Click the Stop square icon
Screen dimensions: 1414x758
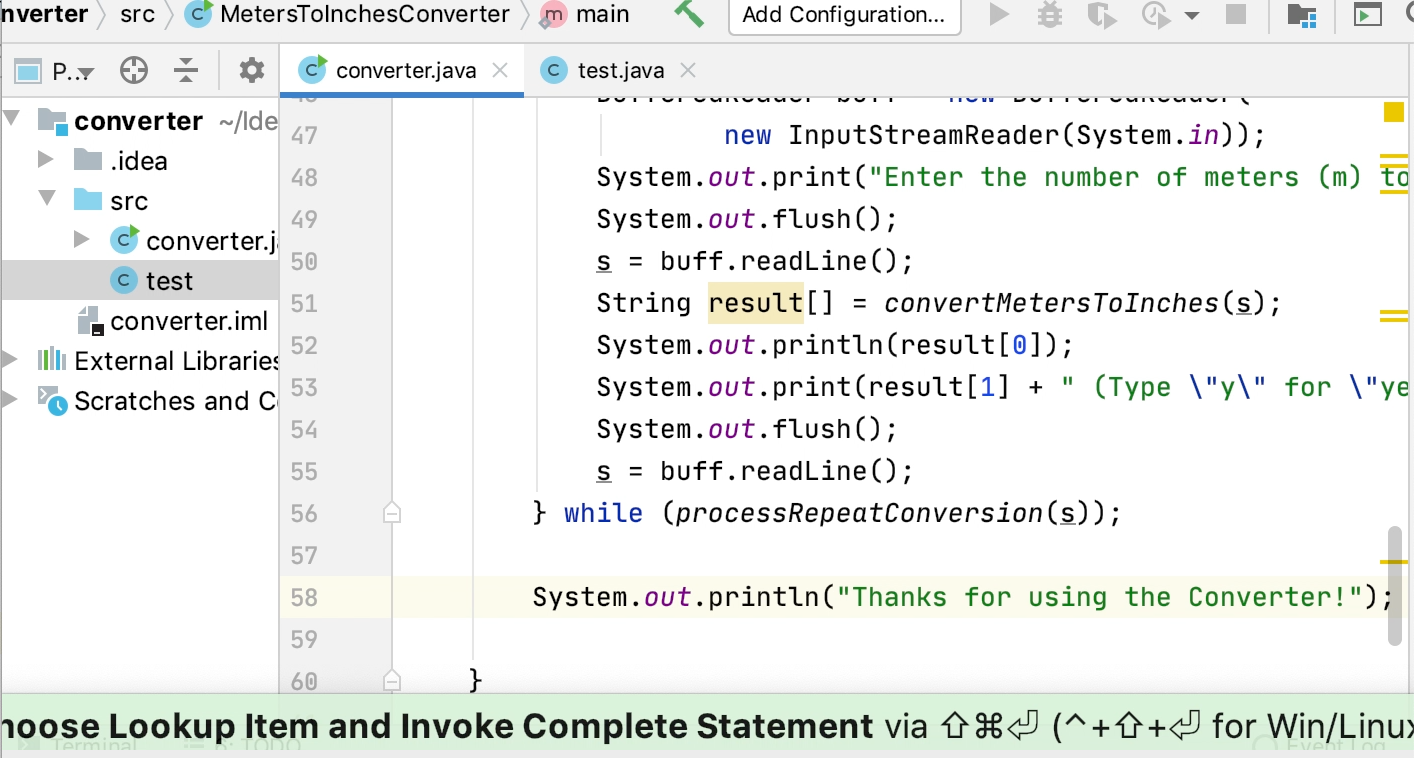[1236, 14]
